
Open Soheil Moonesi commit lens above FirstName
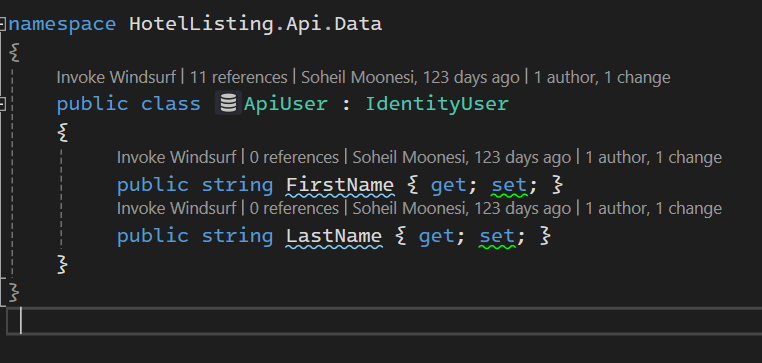pos(462,157)
